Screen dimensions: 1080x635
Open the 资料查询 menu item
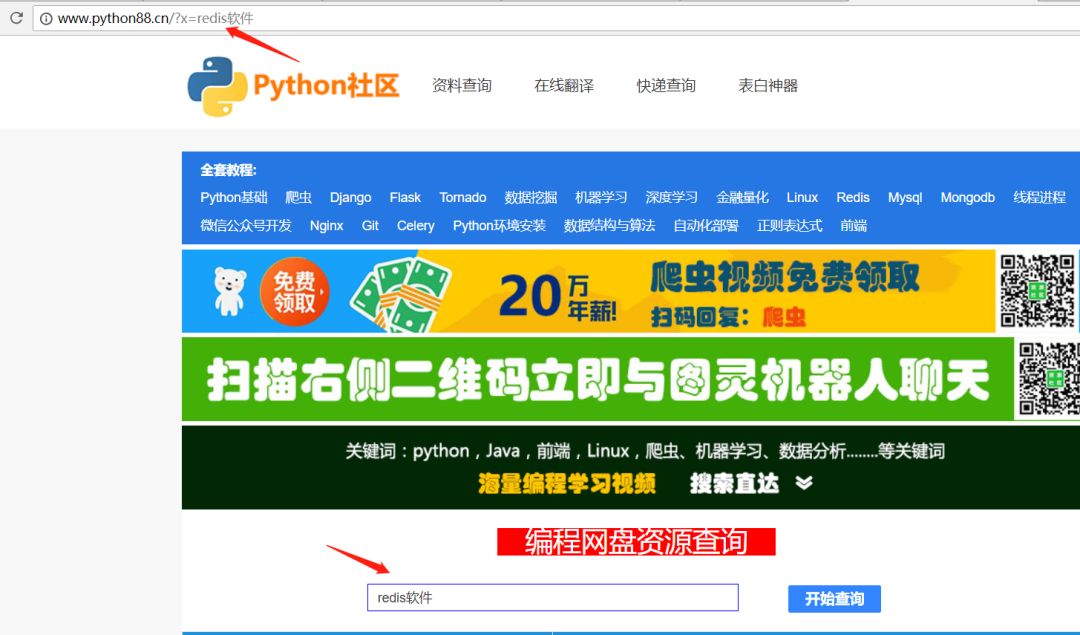click(461, 85)
